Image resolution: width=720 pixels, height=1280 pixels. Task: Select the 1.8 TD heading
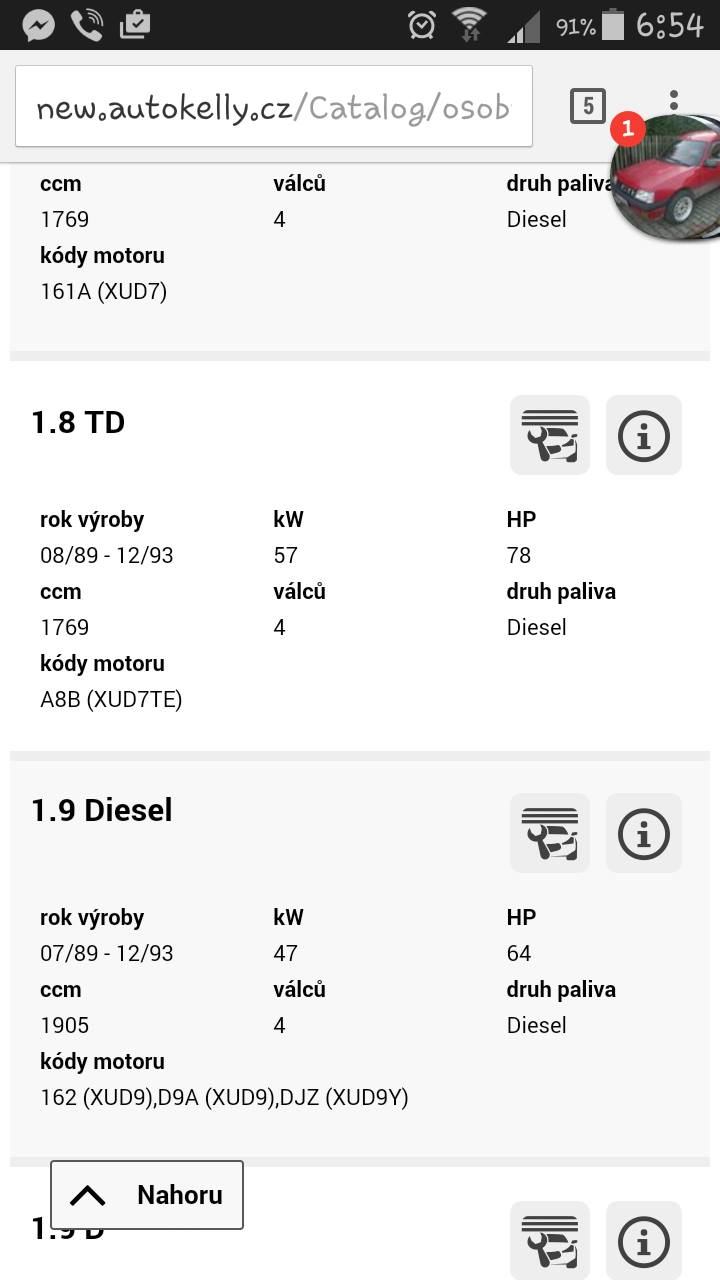pos(78,423)
